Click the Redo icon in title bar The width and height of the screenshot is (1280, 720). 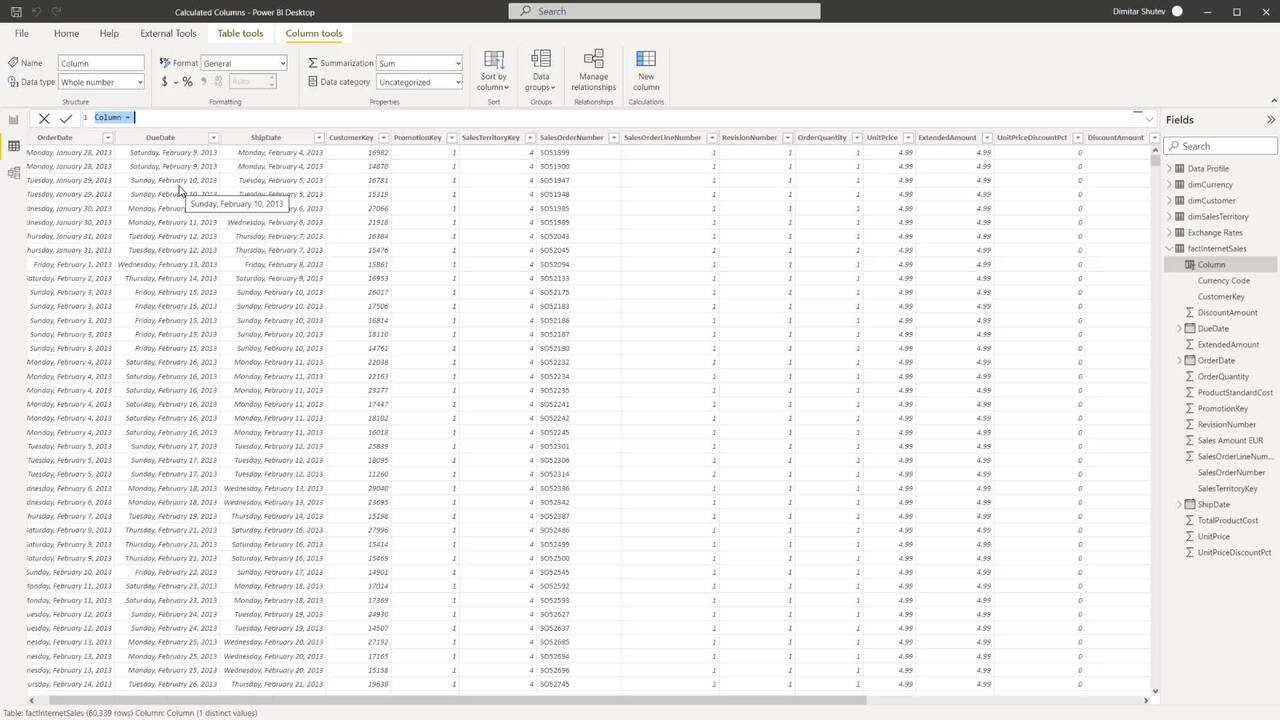tap(57, 11)
